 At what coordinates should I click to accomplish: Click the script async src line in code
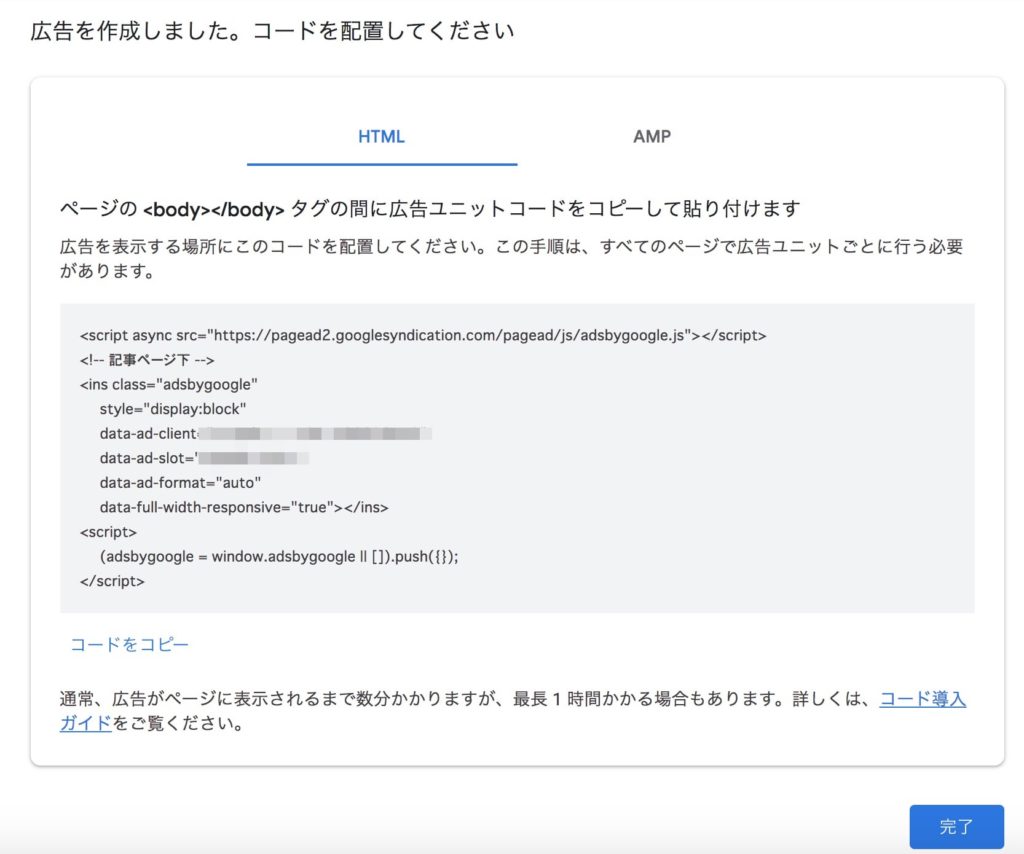[x=423, y=336]
